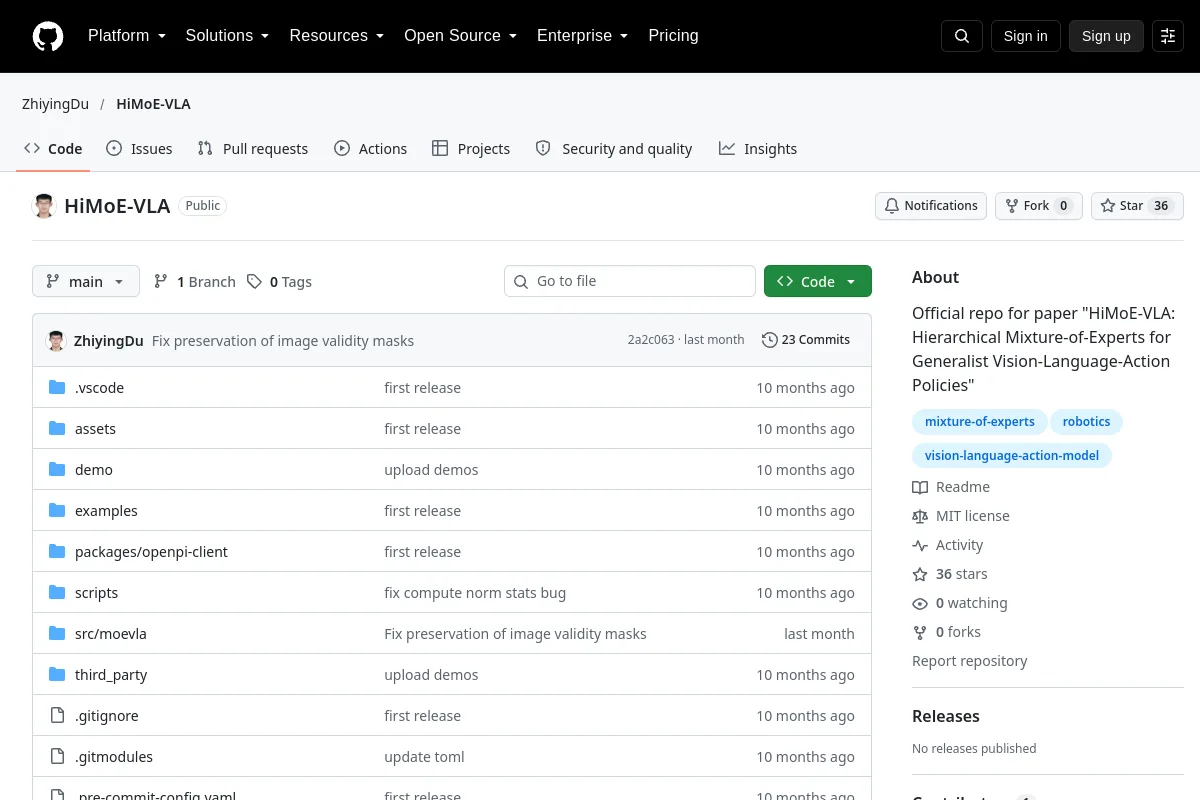This screenshot has width=1200, height=800.
Task: Click the fork icon beside 0 forks
Action: click(920, 633)
